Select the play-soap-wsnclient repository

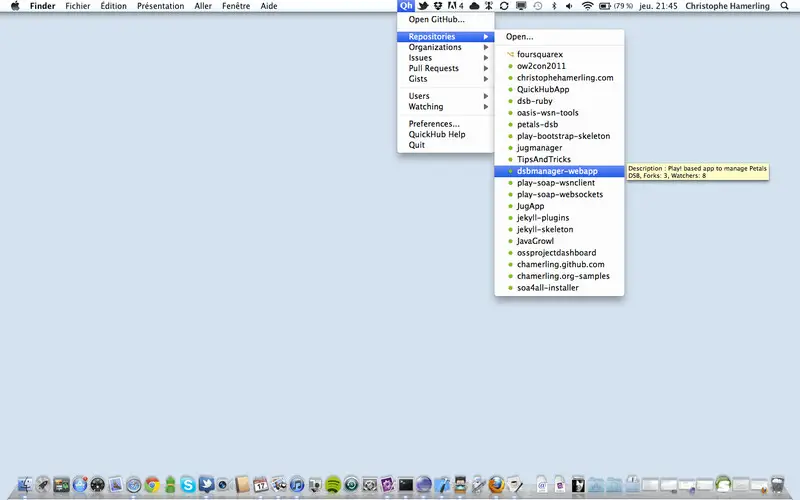click(x=559, y=183)
